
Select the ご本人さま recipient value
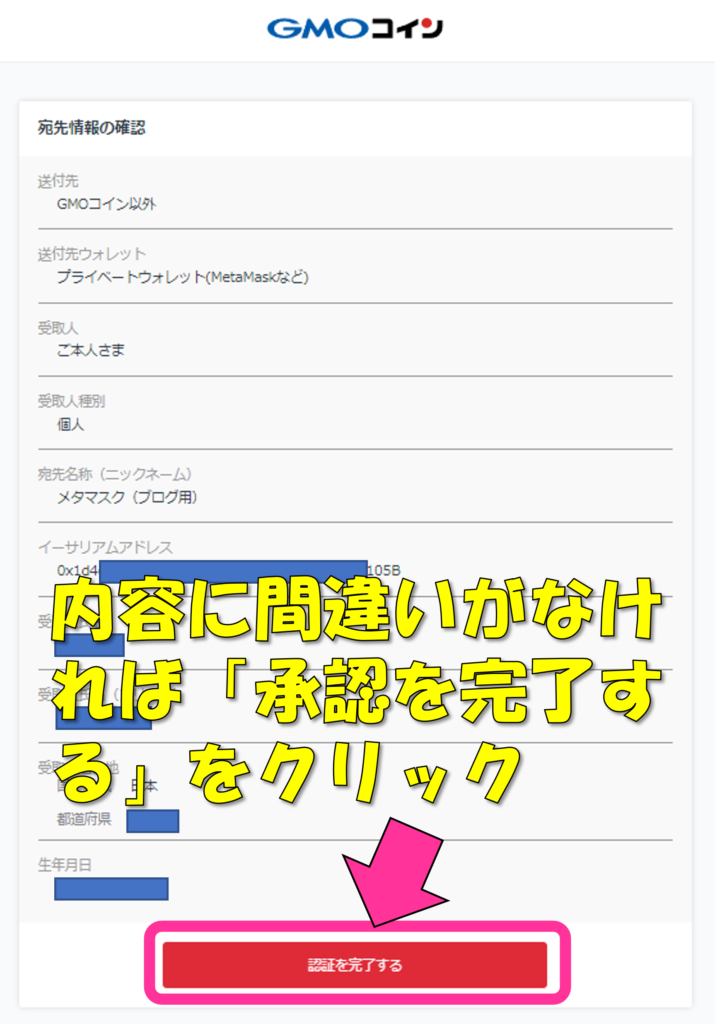[91, 351]
